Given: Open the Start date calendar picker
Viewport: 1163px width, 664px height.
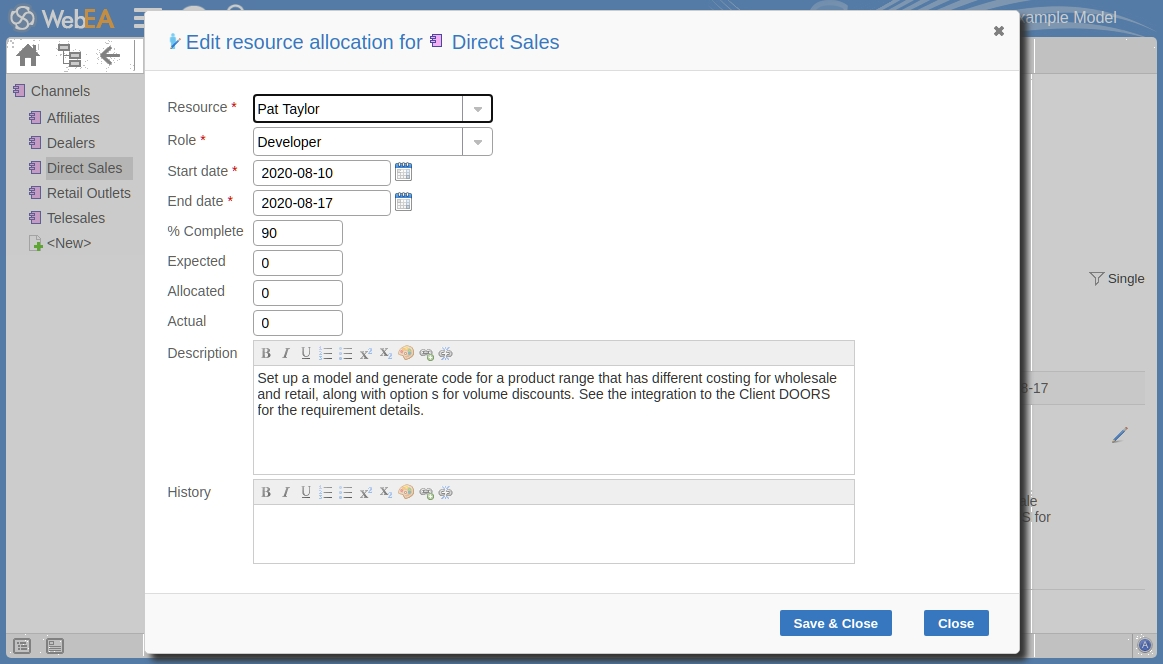Looking at the screenshot, I should [403, 172].
